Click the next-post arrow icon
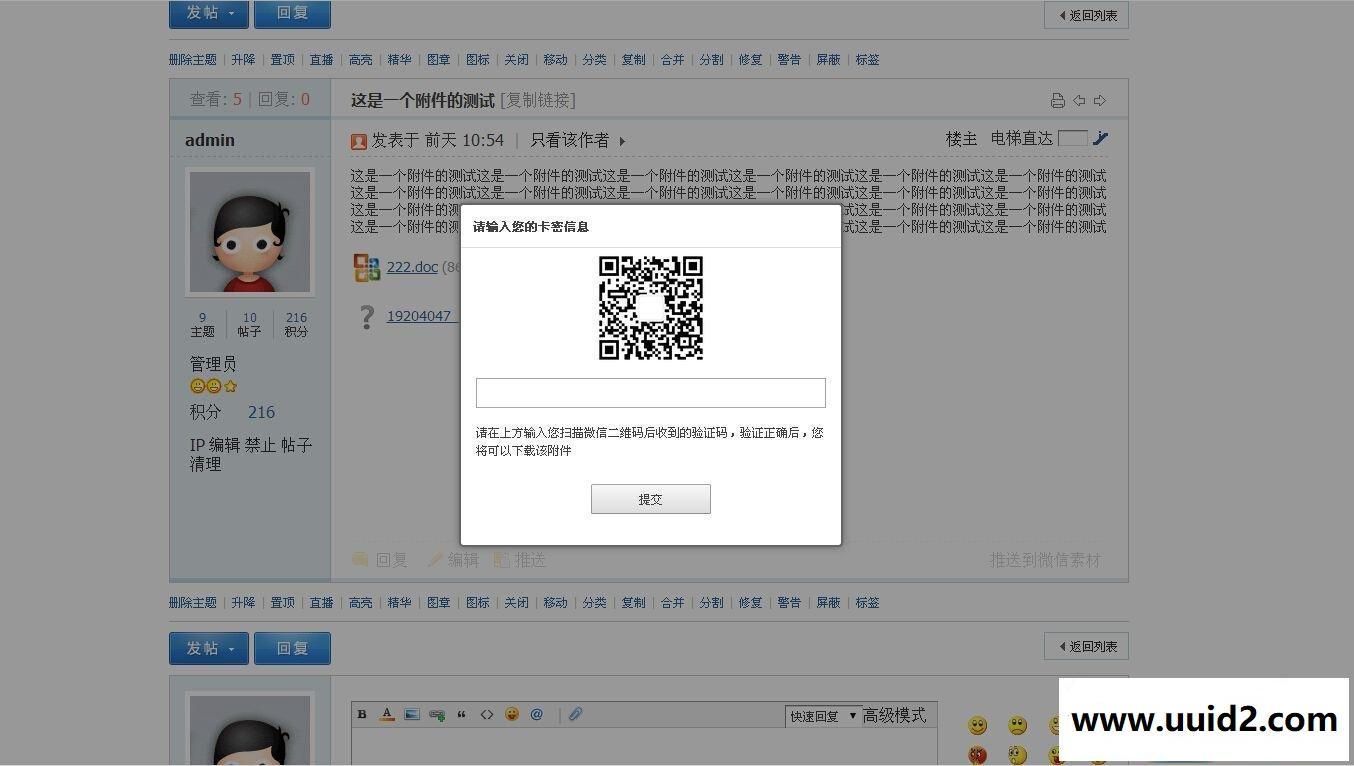The width and height of the screenshot is (1354, 766). [1100, 100]
